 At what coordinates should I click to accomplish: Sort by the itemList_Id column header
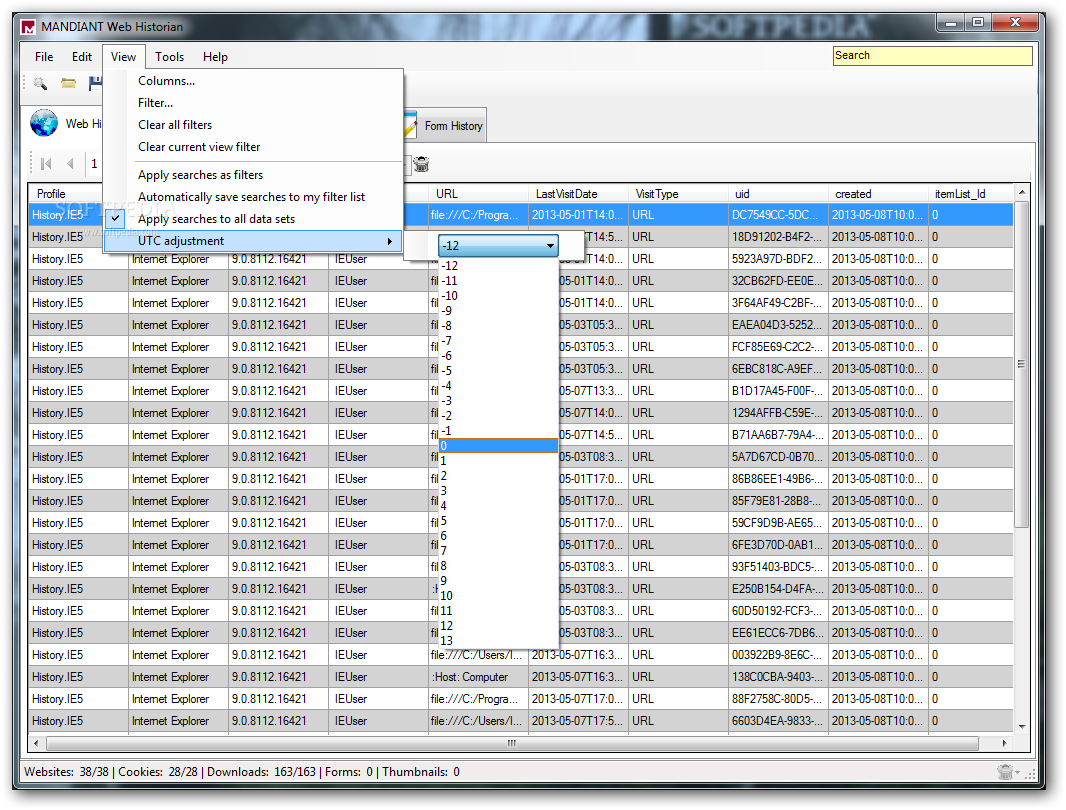(970, 194)
